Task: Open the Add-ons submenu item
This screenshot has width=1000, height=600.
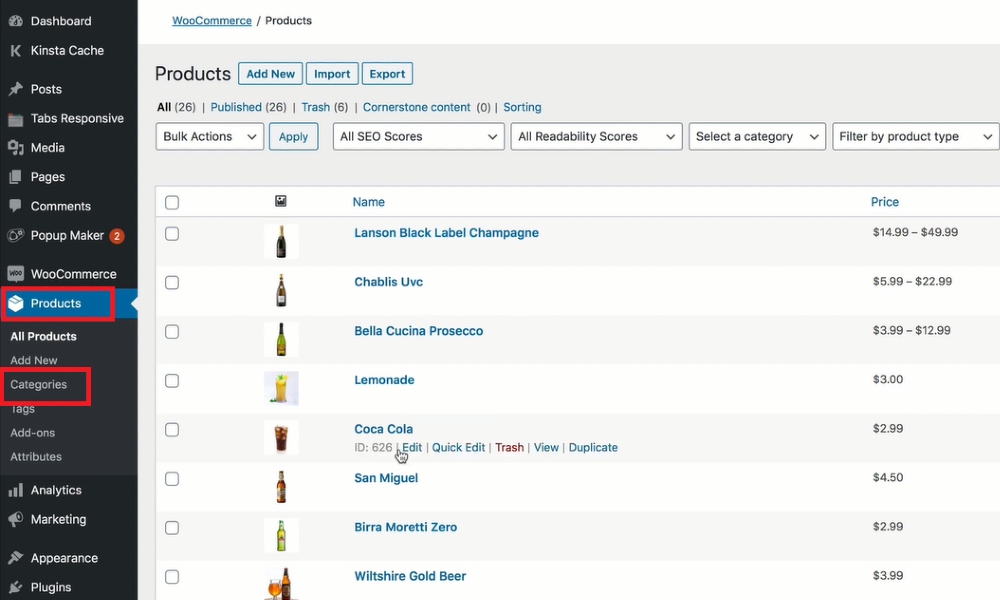Action: click(x=33, y=433)
